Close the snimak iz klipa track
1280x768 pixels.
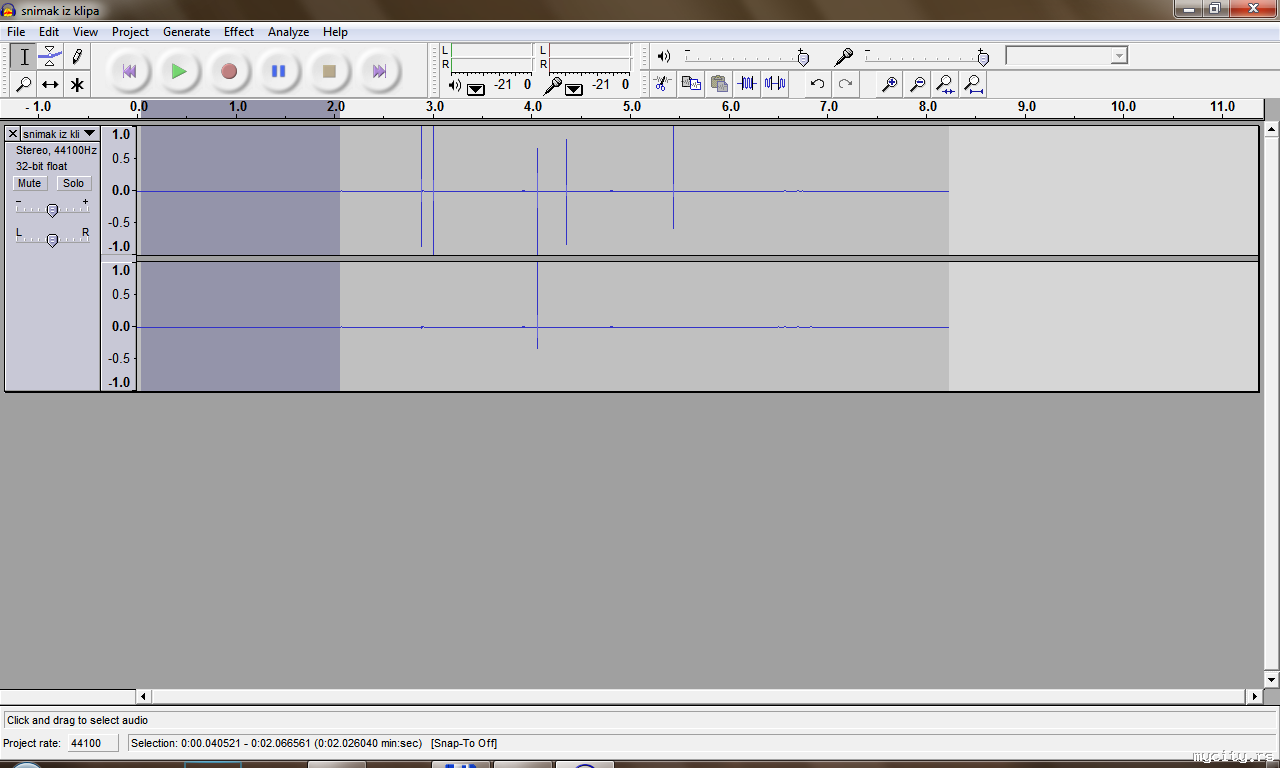(13, 133)
